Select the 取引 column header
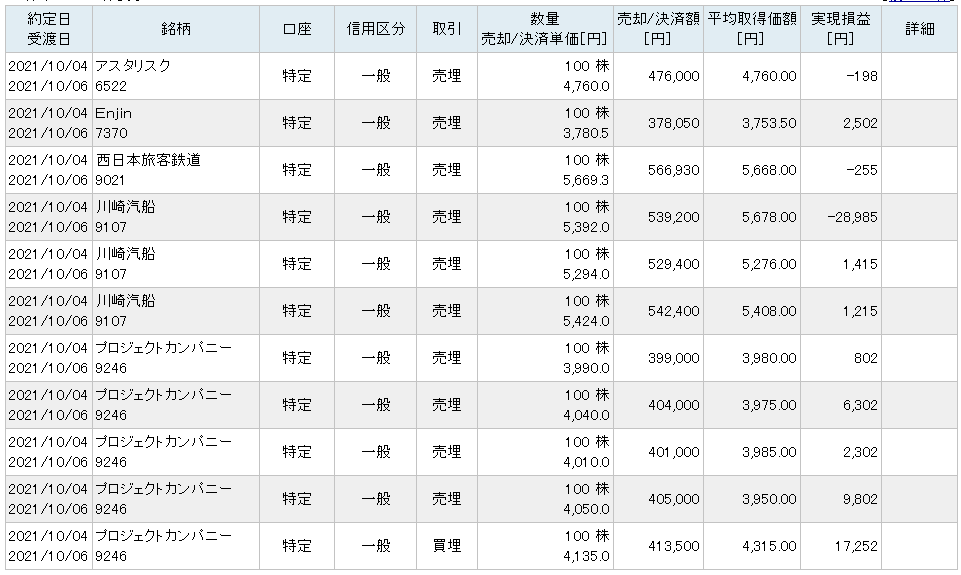The height and width of the screenshot is (575, 961). pos(447,29)
